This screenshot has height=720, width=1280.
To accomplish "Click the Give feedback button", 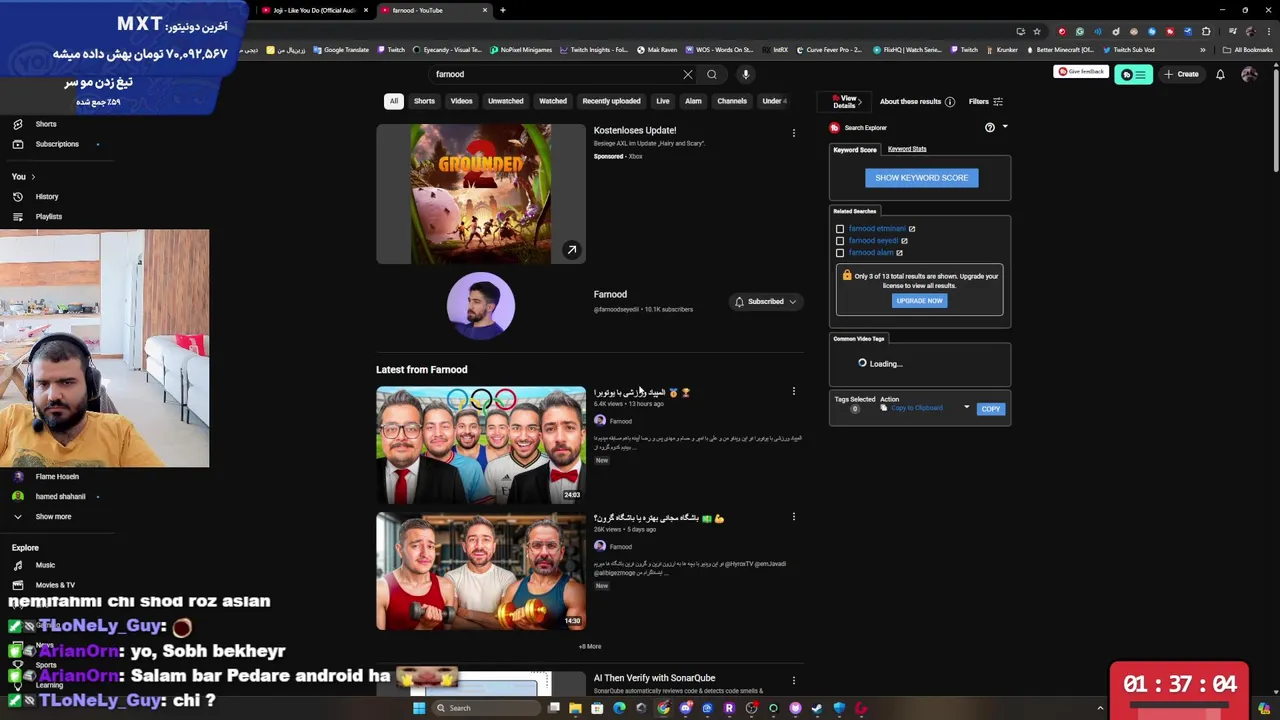I will point(1081,72).
